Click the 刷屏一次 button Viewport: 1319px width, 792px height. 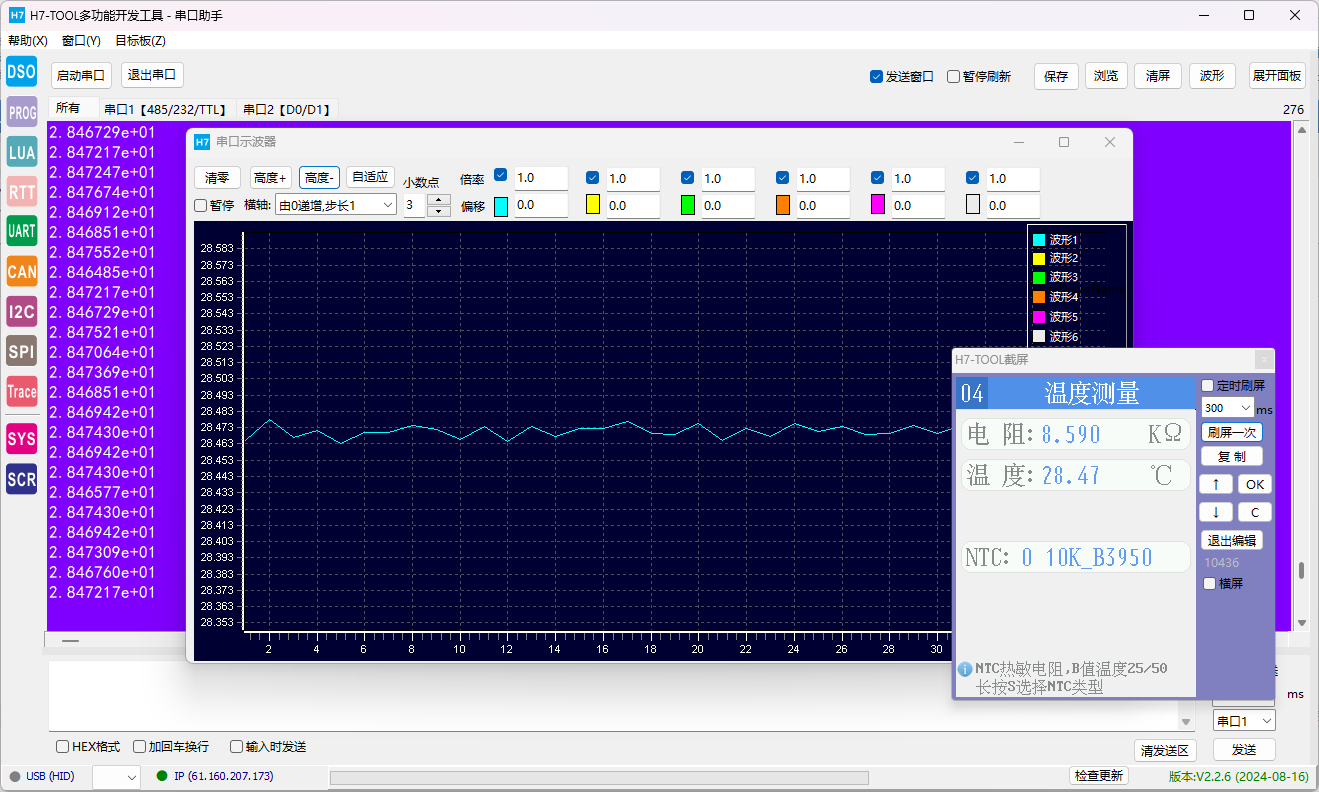(1231, 433)
